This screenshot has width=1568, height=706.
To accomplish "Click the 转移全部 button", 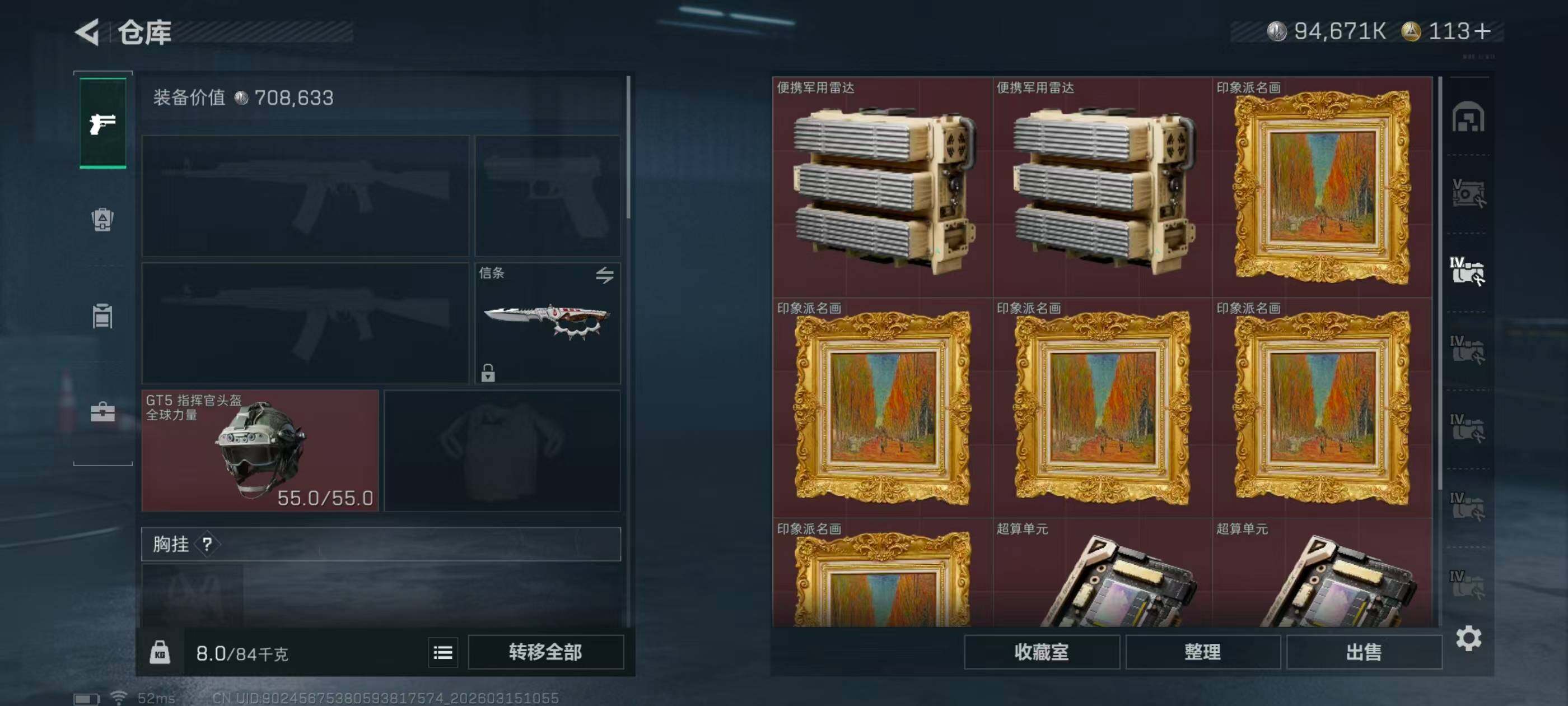I will click(545, 652).
